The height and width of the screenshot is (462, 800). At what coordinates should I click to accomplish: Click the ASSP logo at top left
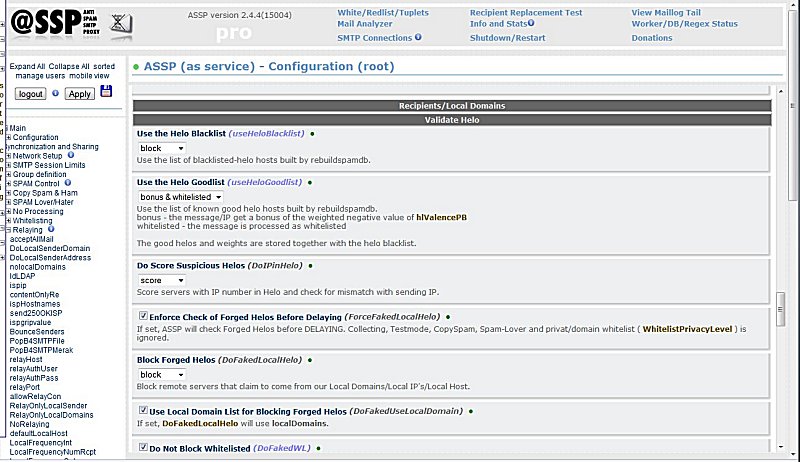(55, 23)
